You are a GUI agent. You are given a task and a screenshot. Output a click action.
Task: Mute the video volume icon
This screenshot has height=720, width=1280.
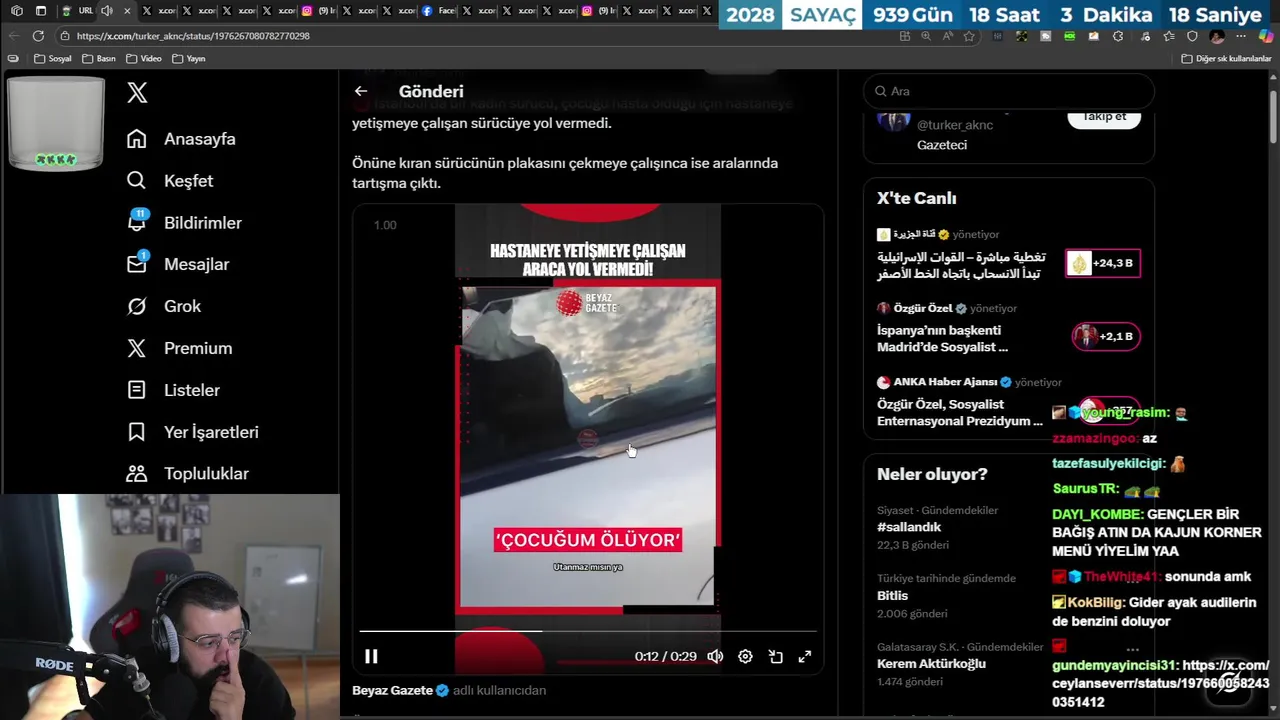715,656
